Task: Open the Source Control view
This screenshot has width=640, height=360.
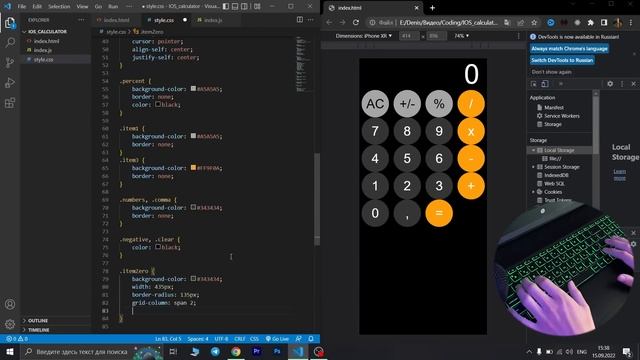Action: click(x=10, y=62)
